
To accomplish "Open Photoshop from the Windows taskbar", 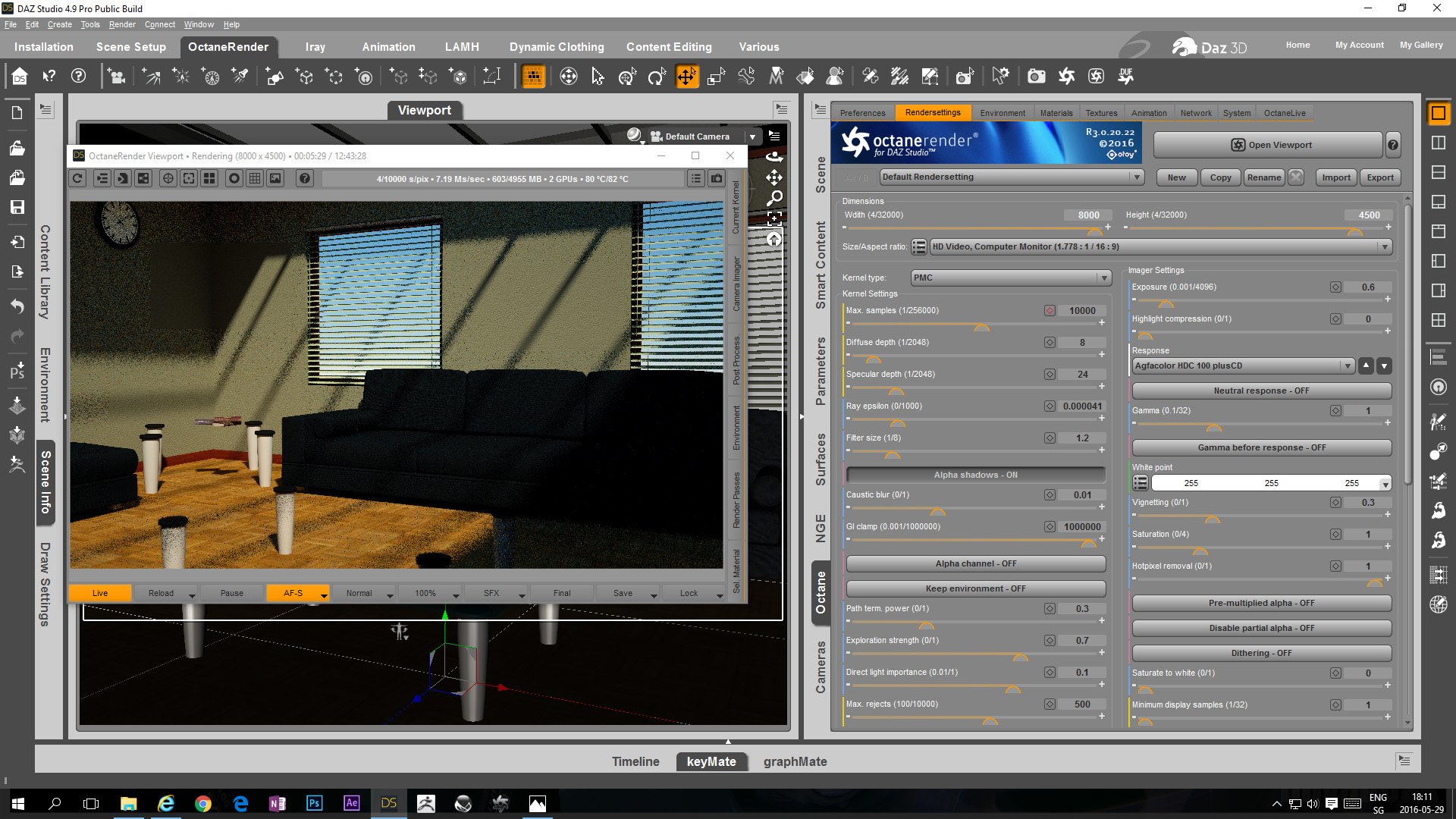I will (314, 803).
